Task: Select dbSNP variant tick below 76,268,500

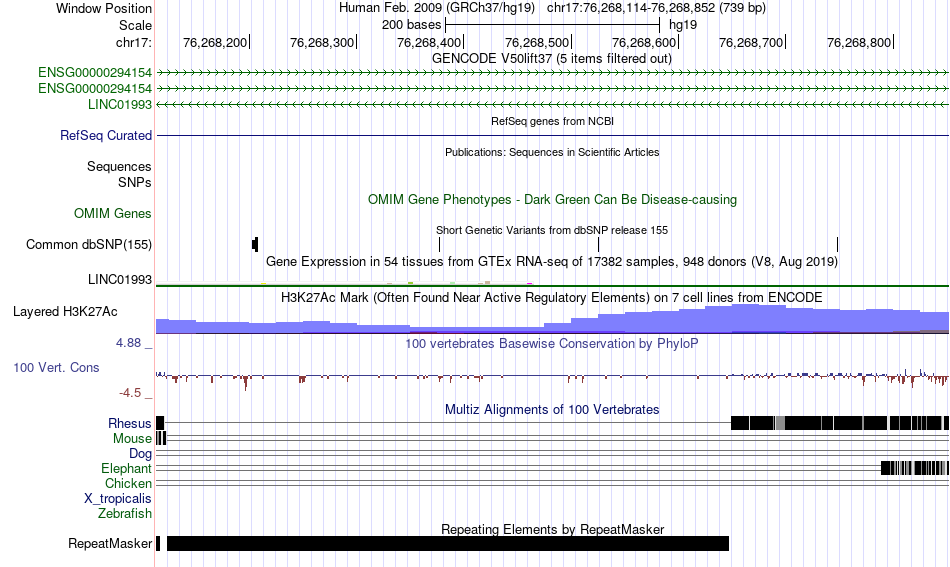Action: coord(598,245)
